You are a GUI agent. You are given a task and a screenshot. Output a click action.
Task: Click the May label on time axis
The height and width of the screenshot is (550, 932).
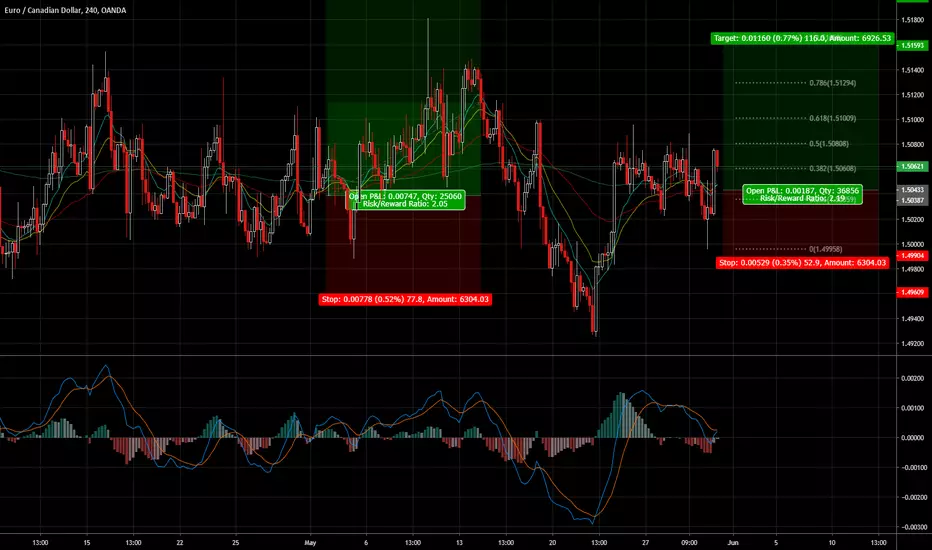[310, 542]
